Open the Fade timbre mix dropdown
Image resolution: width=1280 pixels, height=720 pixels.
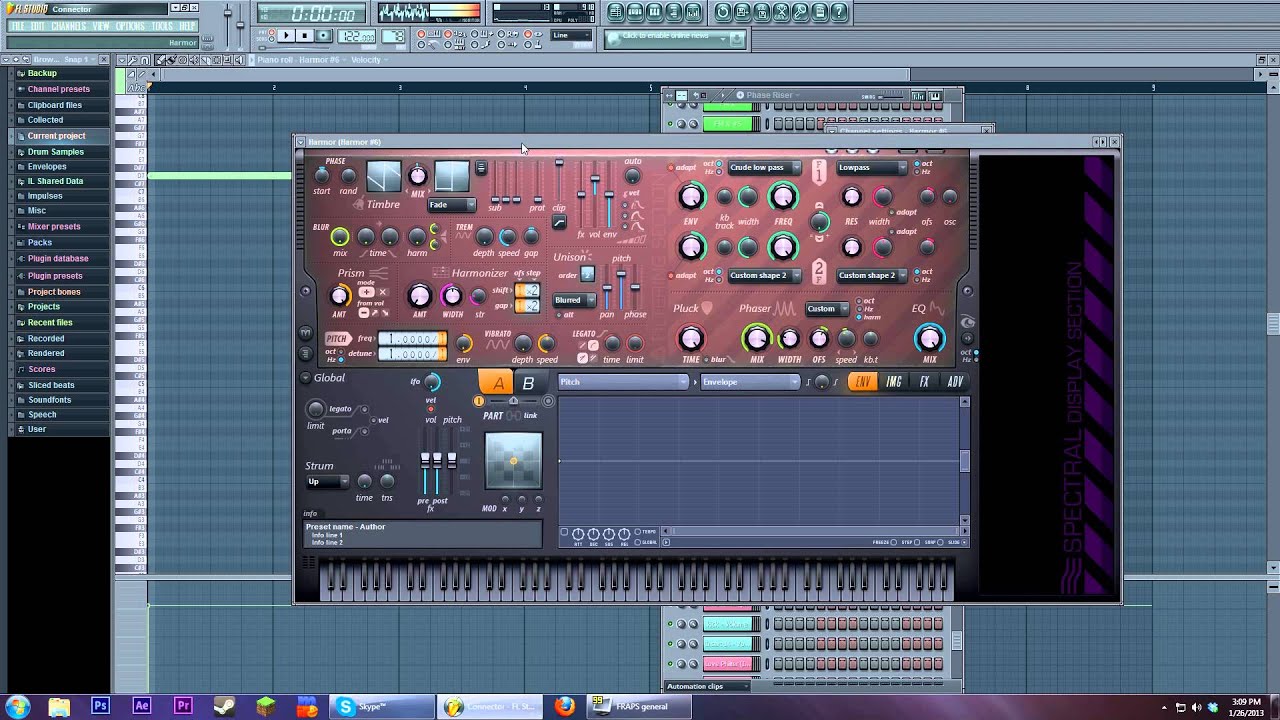tap(452, 205)
